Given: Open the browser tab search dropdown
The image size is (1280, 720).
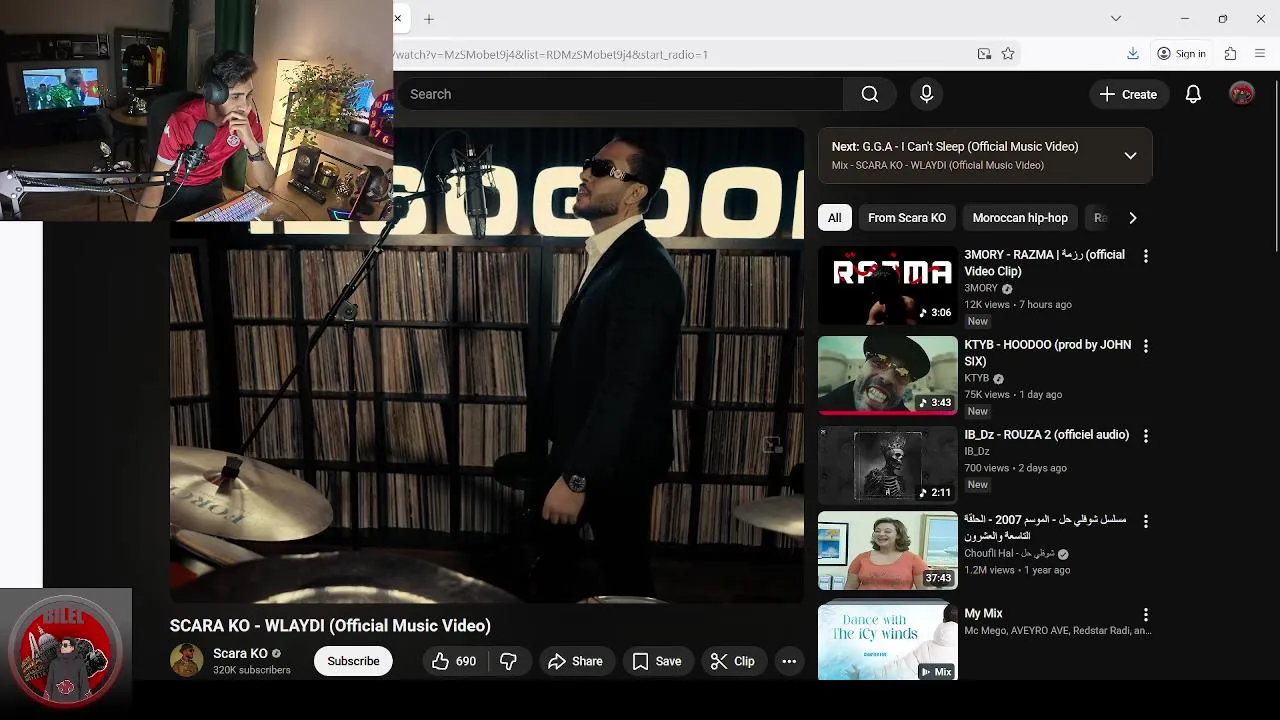Looking at the screenshot, I should point(1116,18).
